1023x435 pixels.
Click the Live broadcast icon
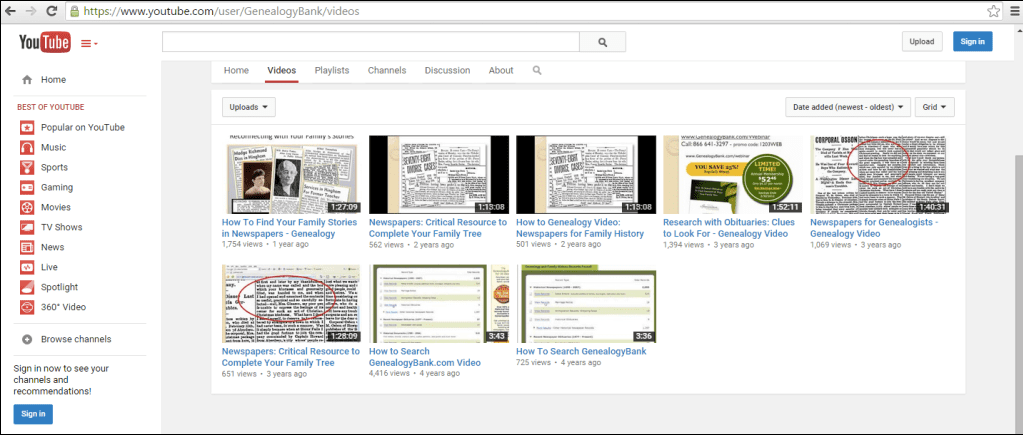[x=27, y=267]
